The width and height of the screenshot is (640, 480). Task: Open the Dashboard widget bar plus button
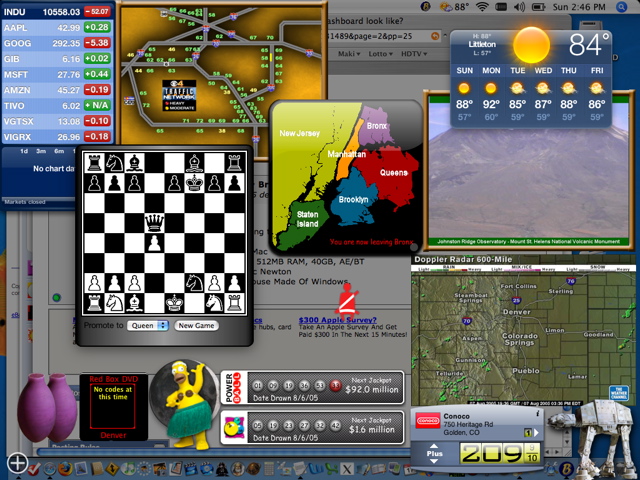17,463
